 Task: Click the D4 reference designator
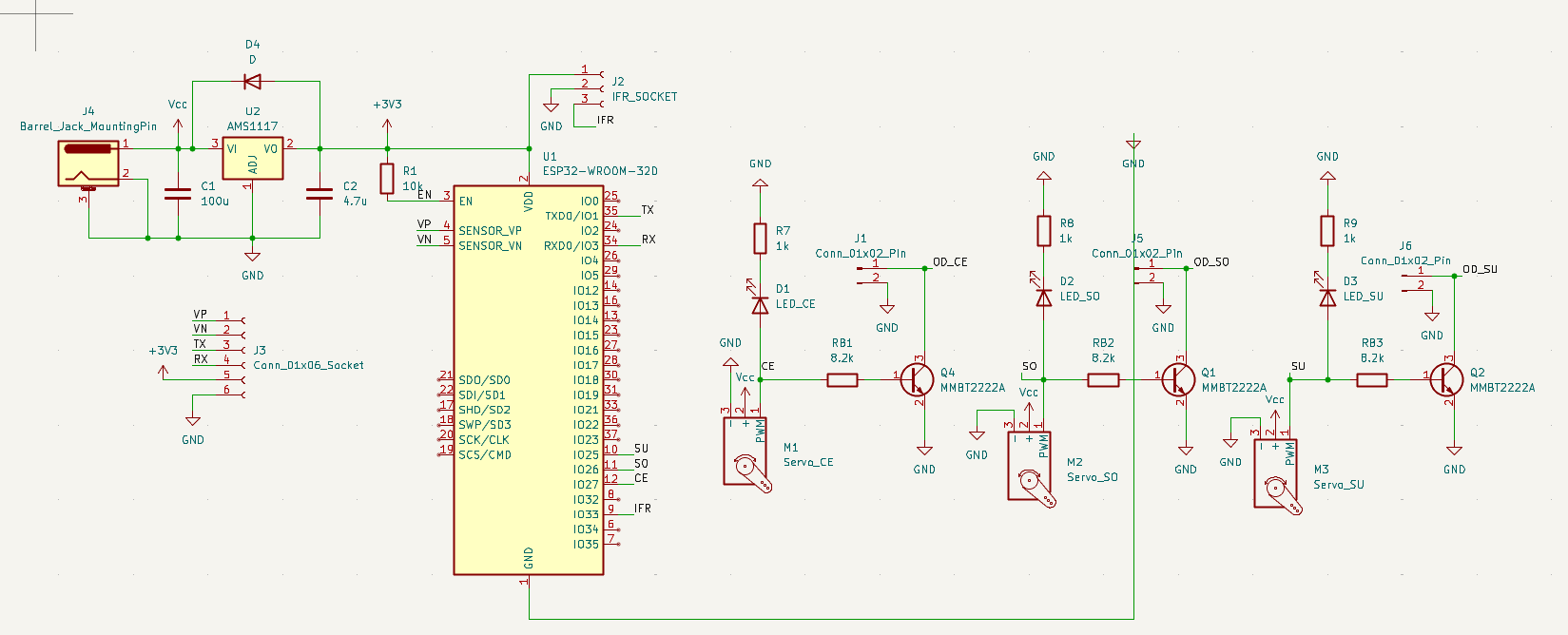(252, 45)
